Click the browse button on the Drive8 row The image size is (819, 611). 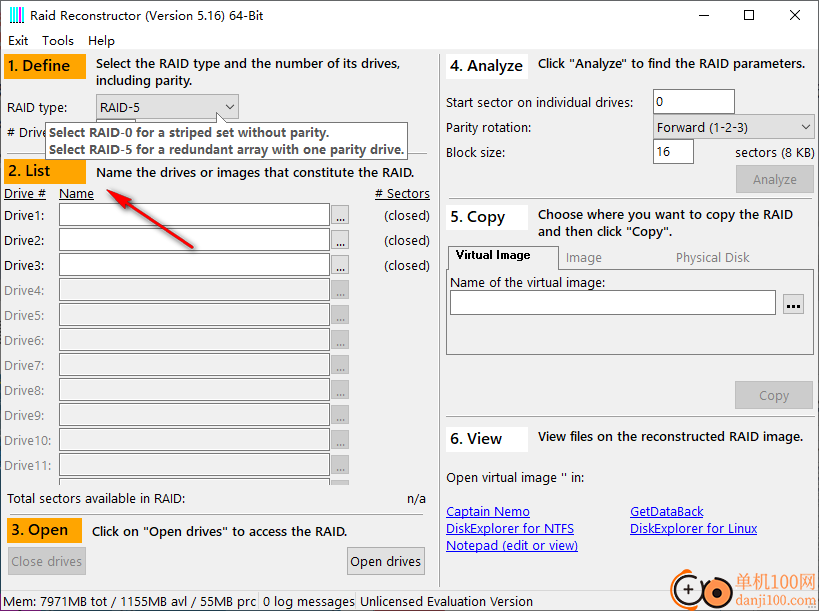pos(340,391)
